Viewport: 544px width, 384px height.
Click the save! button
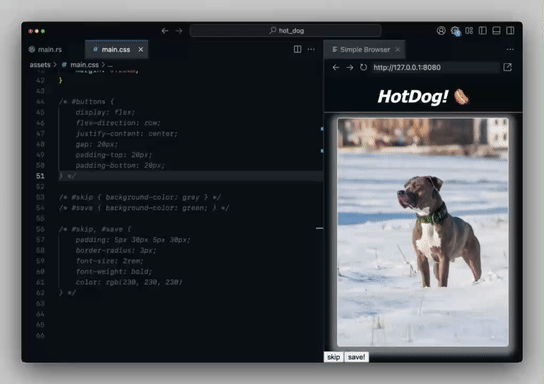click(x=356, y=357)
